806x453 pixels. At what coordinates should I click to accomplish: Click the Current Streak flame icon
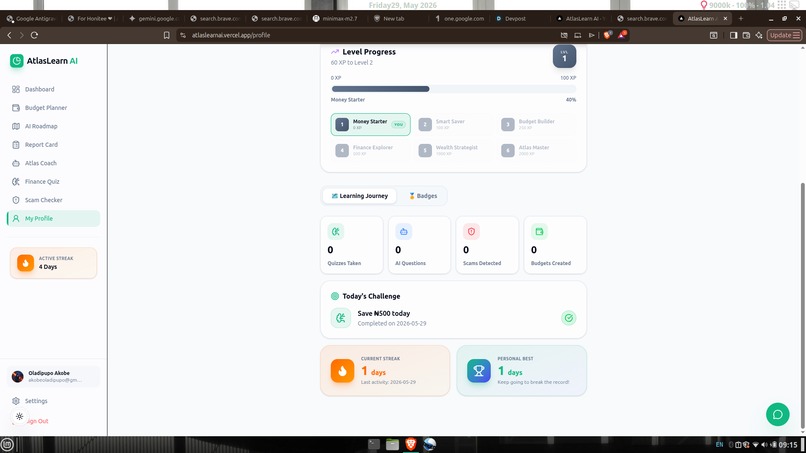pos(342,371)
